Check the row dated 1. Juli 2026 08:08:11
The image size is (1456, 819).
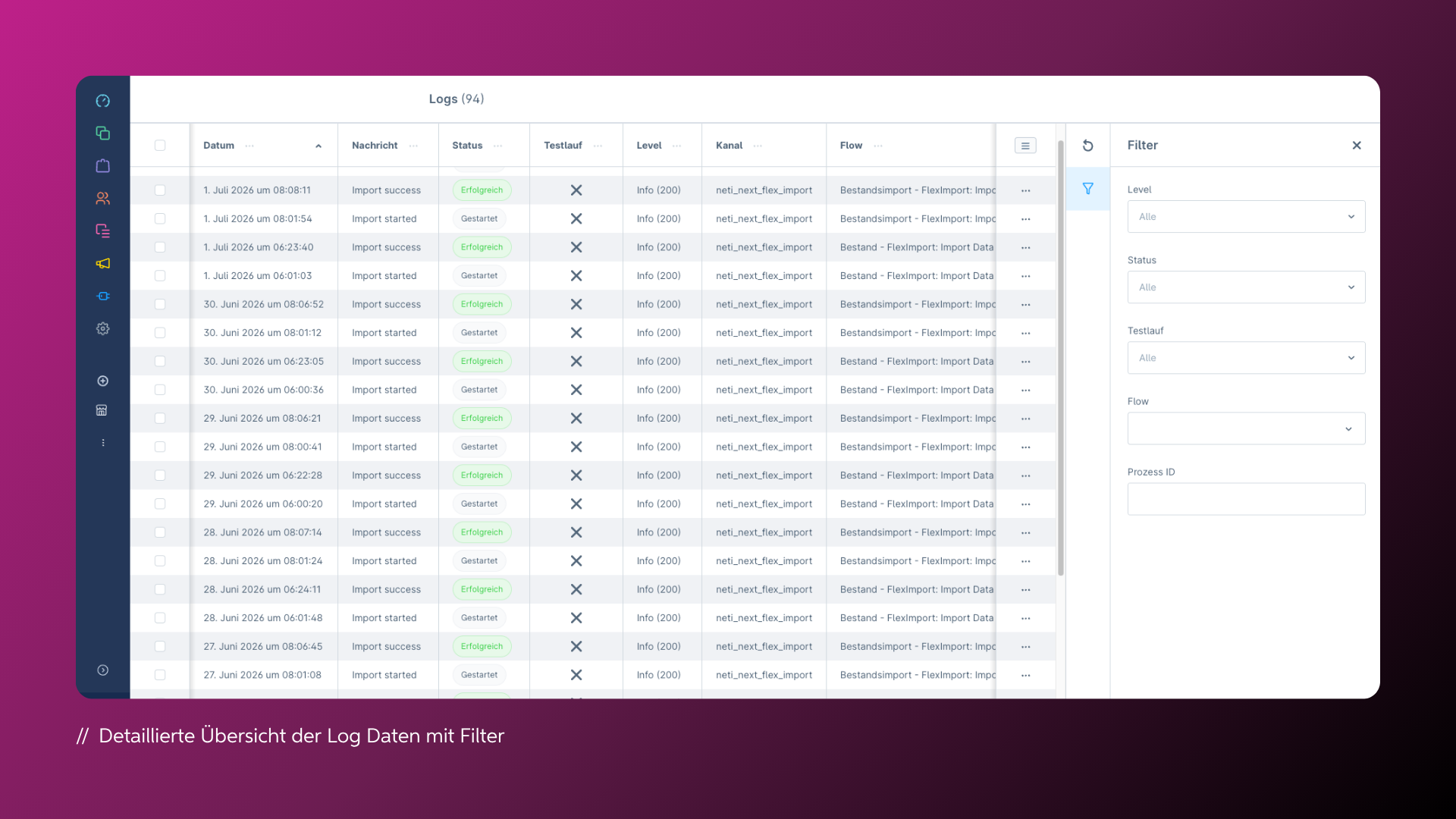160,190
